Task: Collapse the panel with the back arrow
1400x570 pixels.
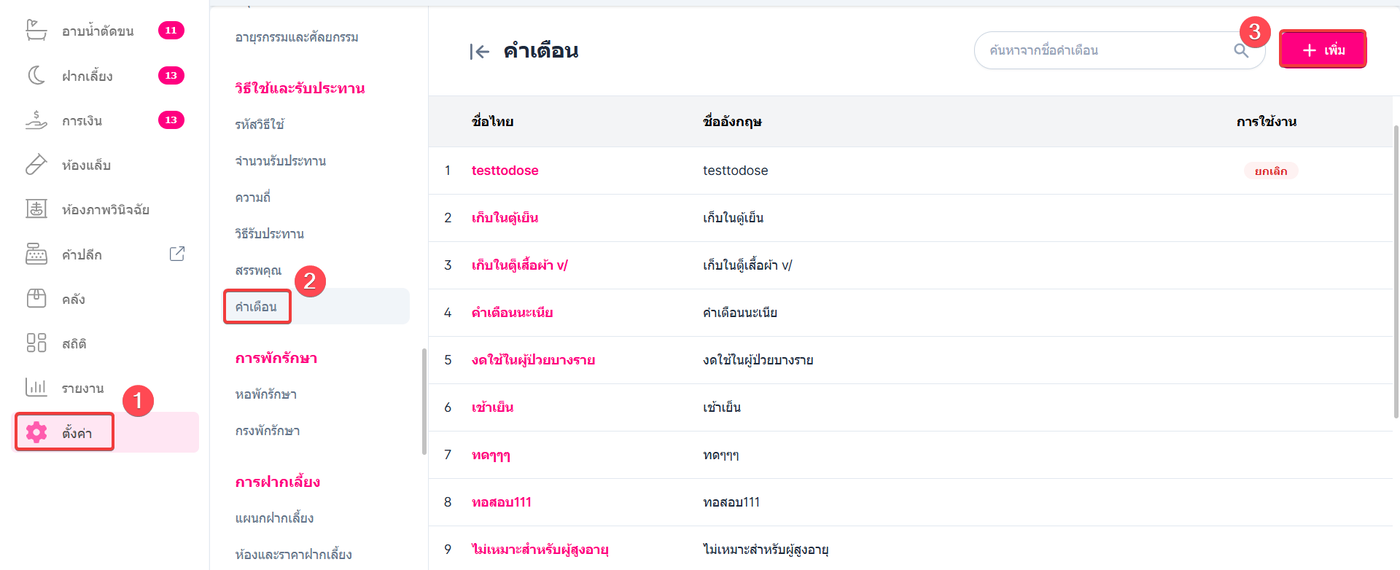Action: [x=480, y=52]
